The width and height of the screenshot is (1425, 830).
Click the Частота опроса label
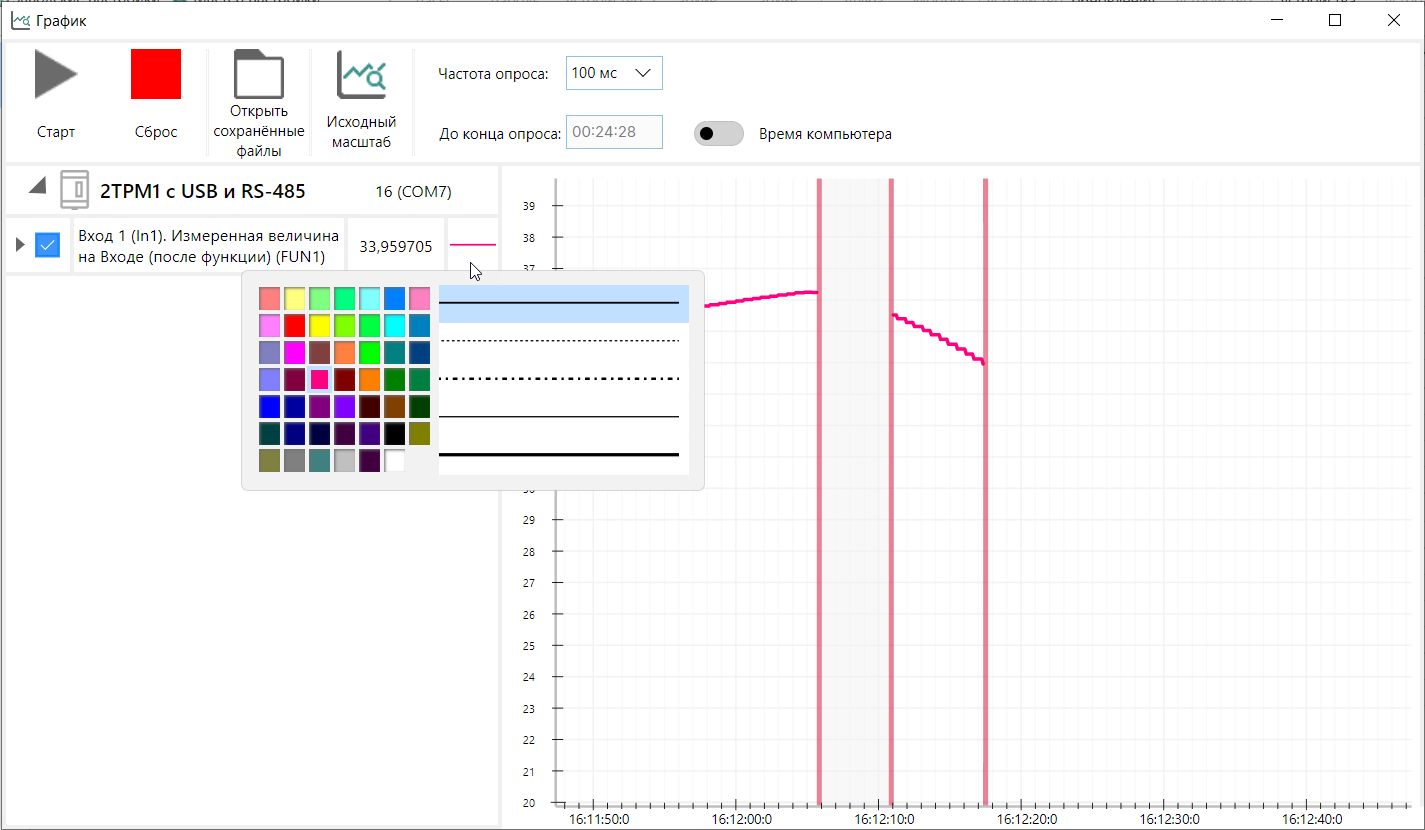pyautogui.click(x=494, y=74)
